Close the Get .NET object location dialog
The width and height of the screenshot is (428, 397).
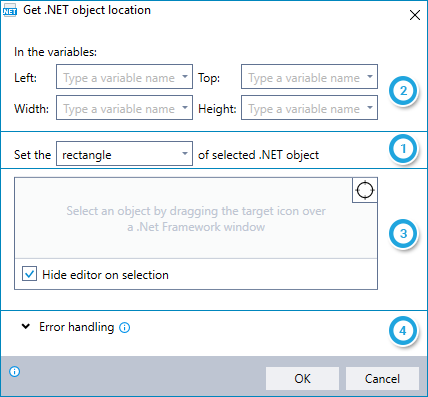point(415,15)
